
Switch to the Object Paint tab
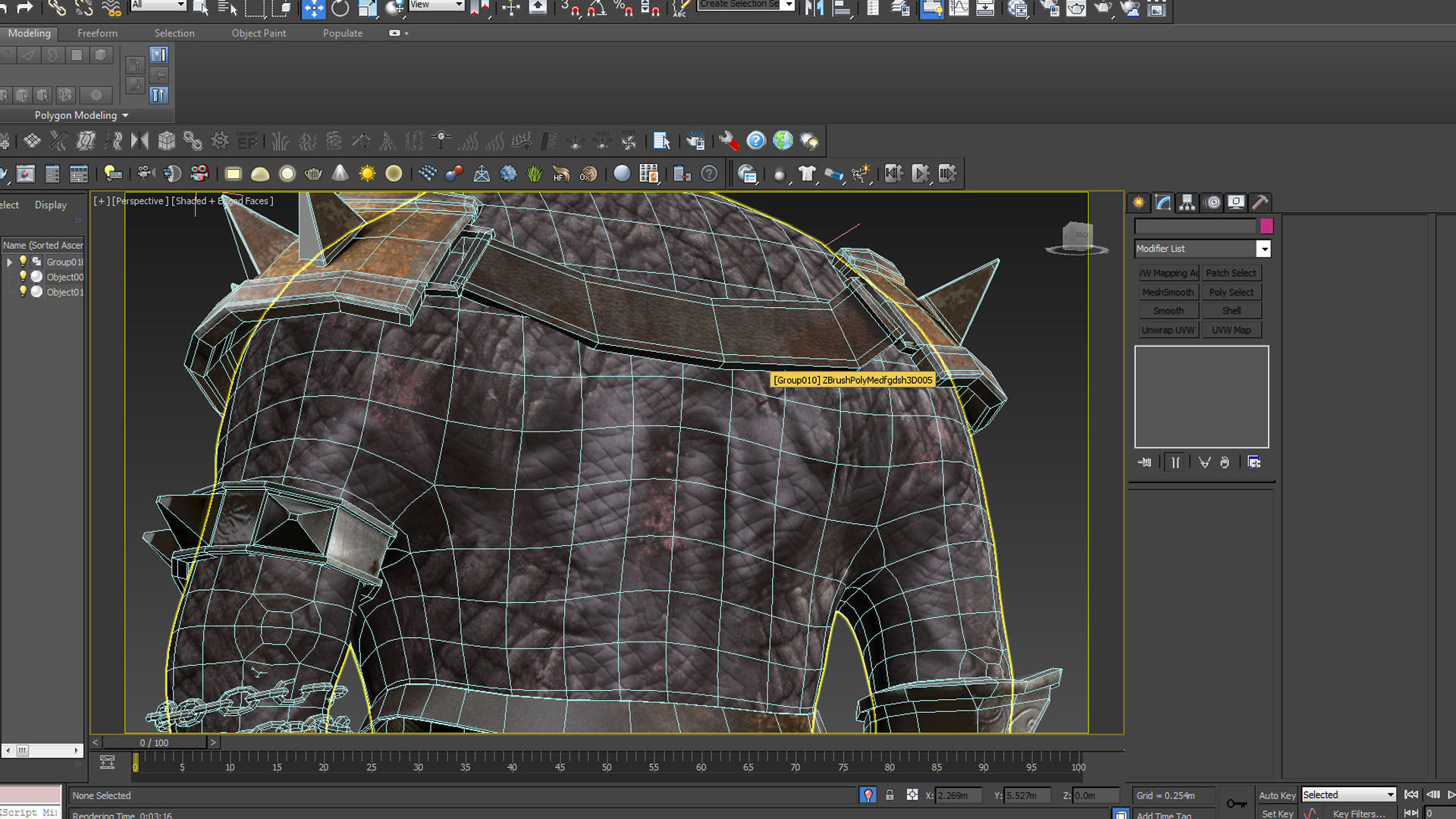pyautogui.click(x=259, y=33)
